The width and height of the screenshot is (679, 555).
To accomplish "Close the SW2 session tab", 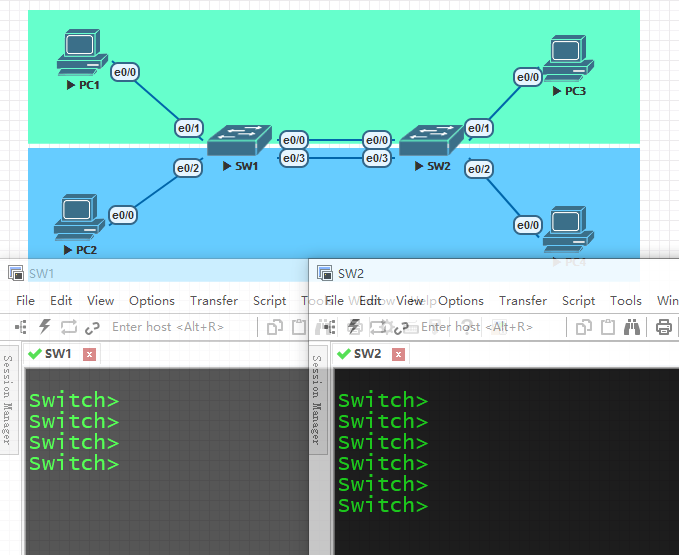I will (398, 355).
